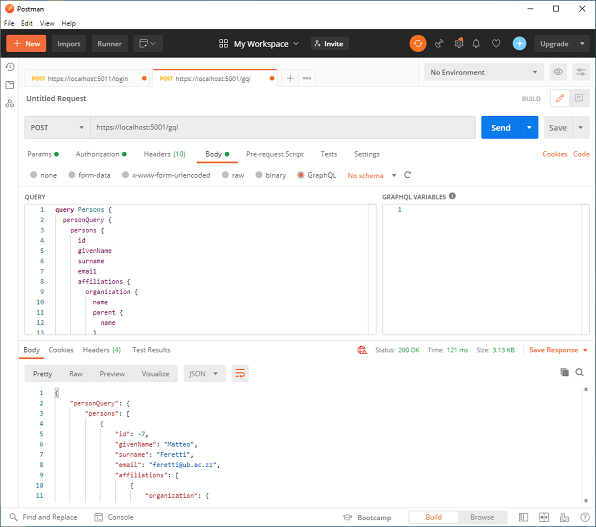The height and width of the screenshot is (527, 596).
Task: Expand the Send button dropdown arrow
Action: point(529,127)
